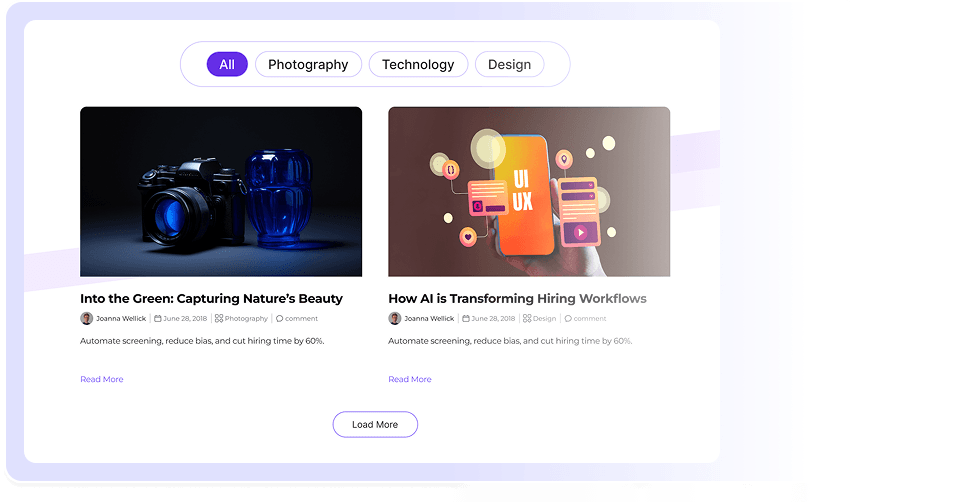Open the UI UX phone thumbnail
978x502 pixels.
pyautogui.click(x=529, y=191)
